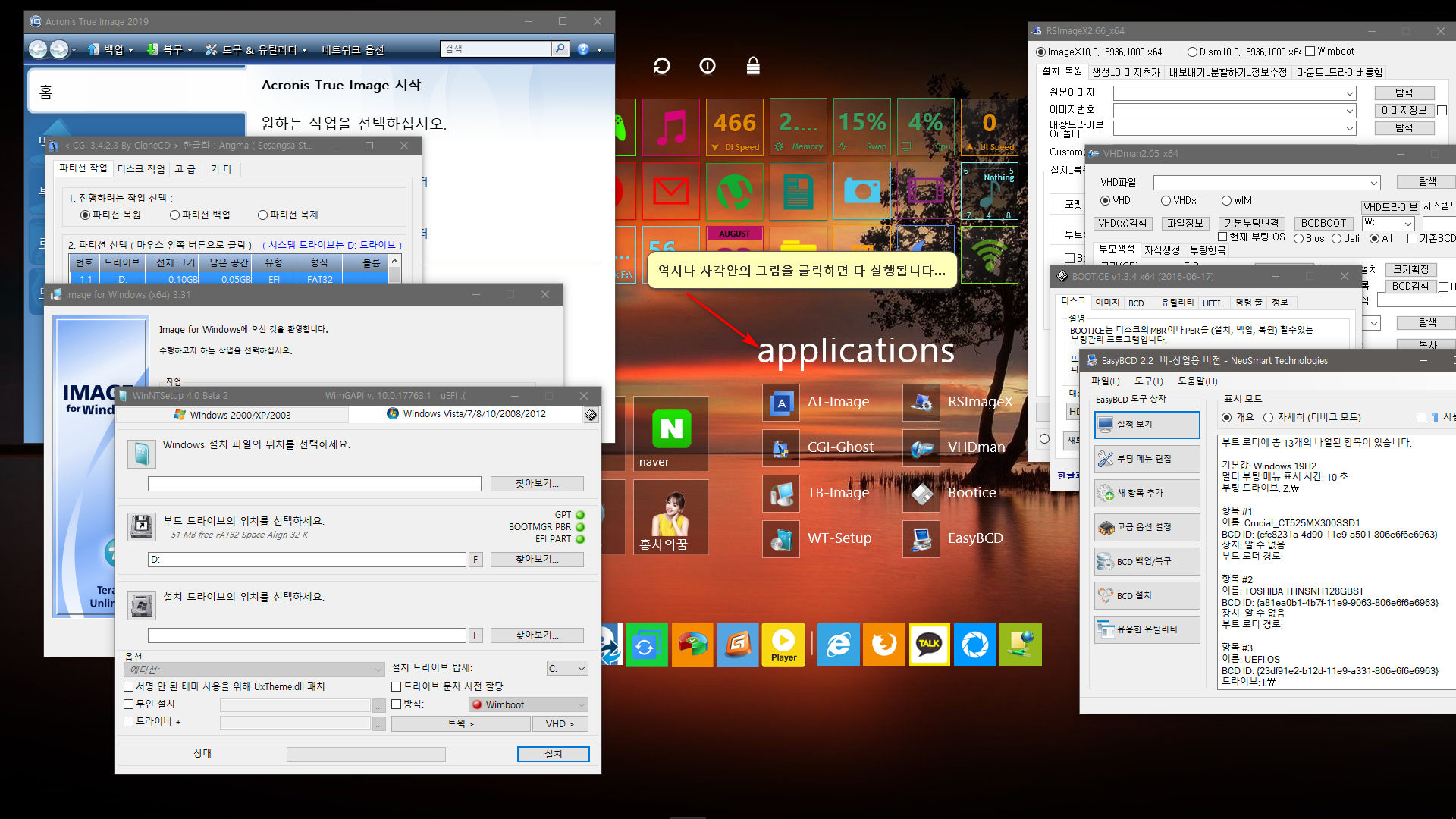Open Wimboot 방식 dropdown
This screenshot has height=819, width=1456.
click(529, 705)
